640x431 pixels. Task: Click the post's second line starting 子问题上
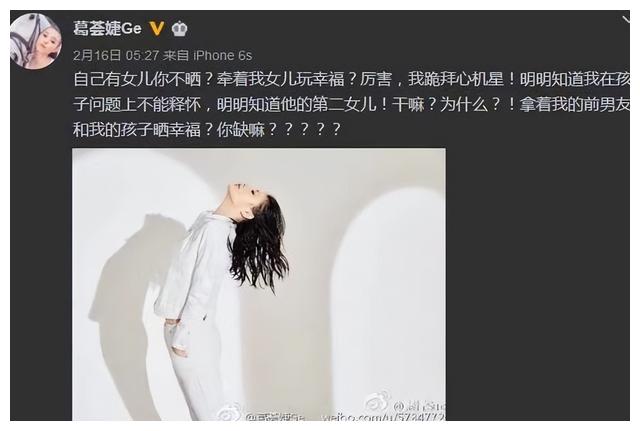pyautogui.click(x=351, y=104)
